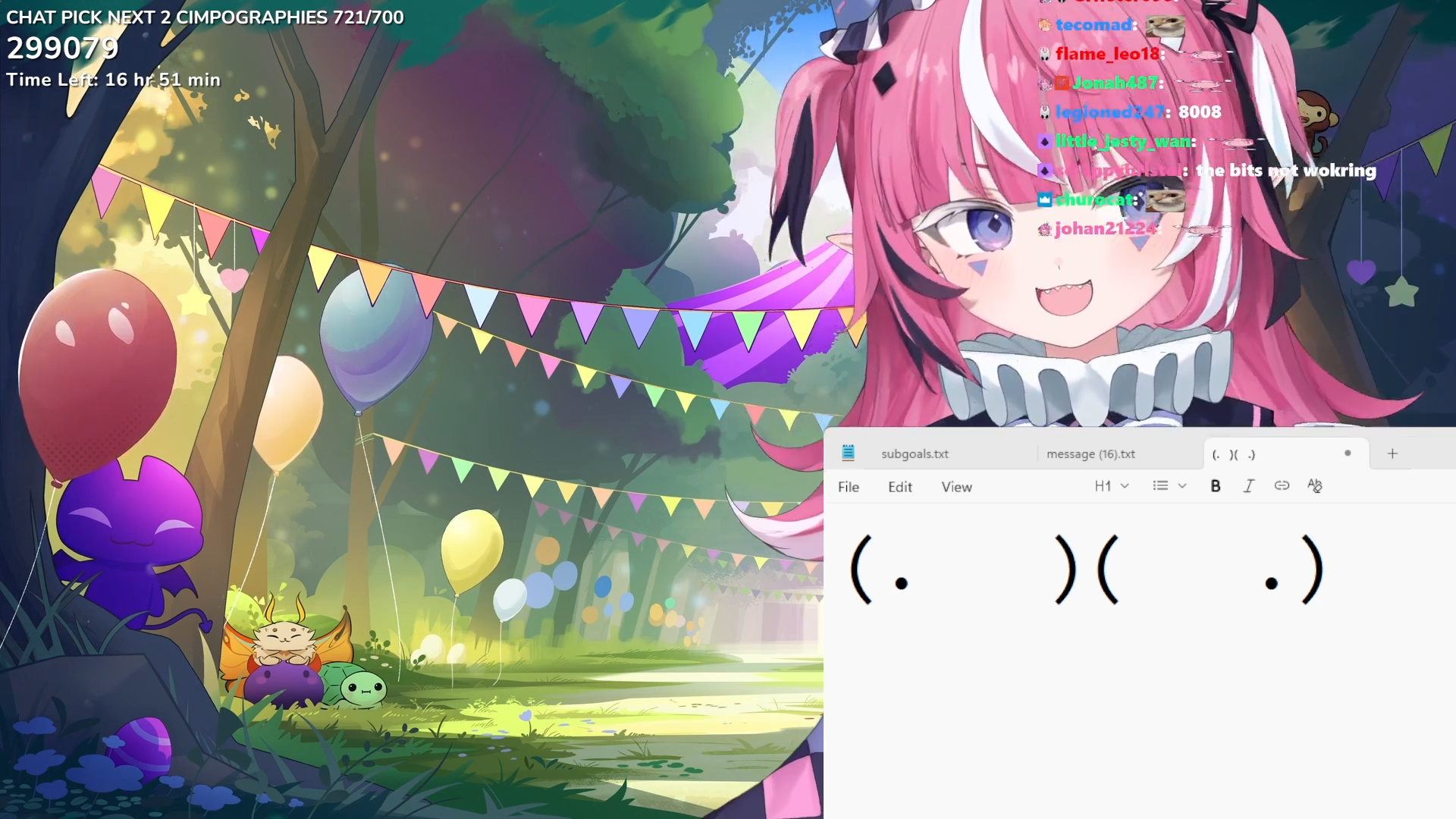Switch to the subgoals.txt tab
The height and width of the screenshot is (819, 1456).
click(915, 453)
